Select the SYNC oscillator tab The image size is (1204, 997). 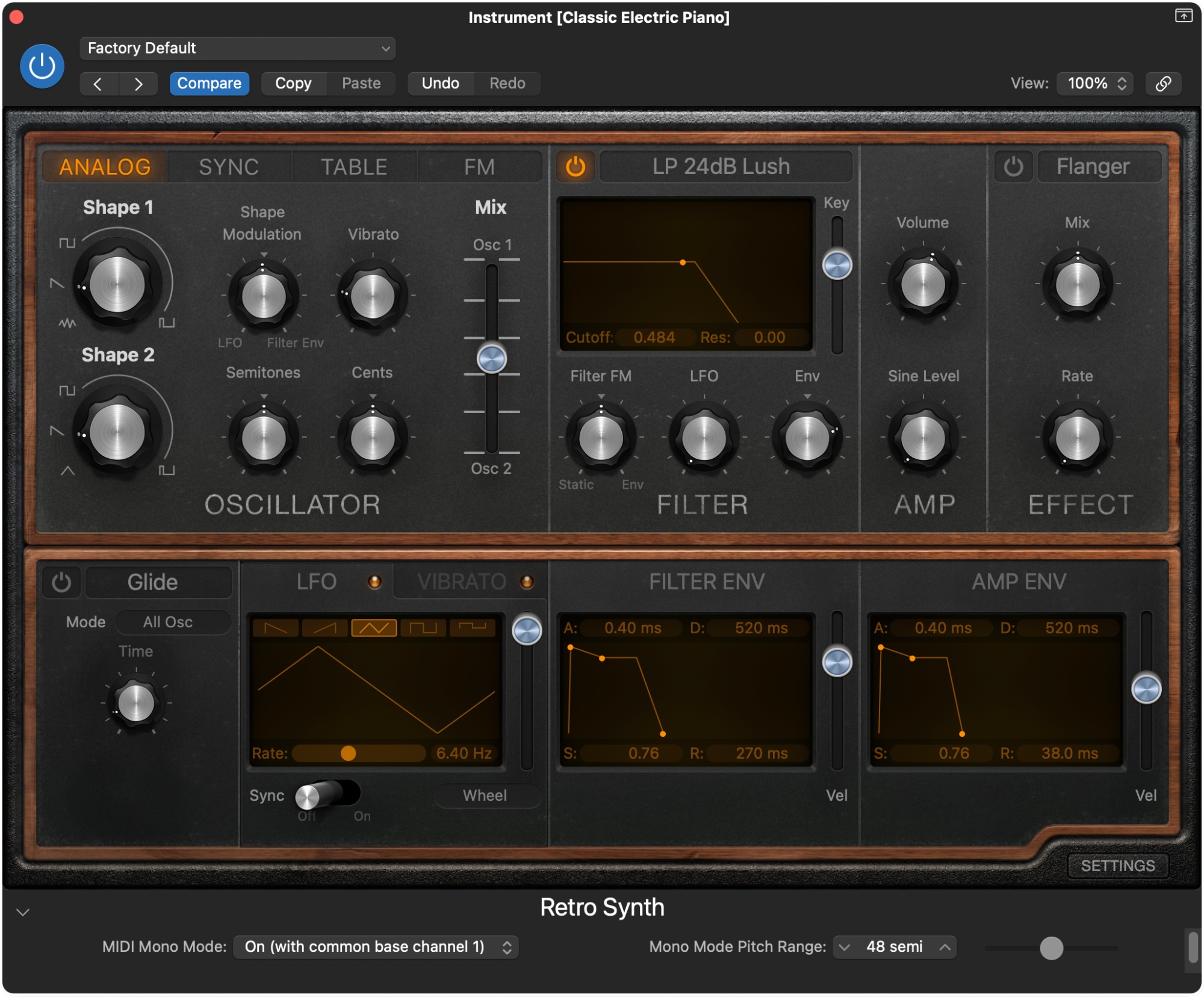229,167
